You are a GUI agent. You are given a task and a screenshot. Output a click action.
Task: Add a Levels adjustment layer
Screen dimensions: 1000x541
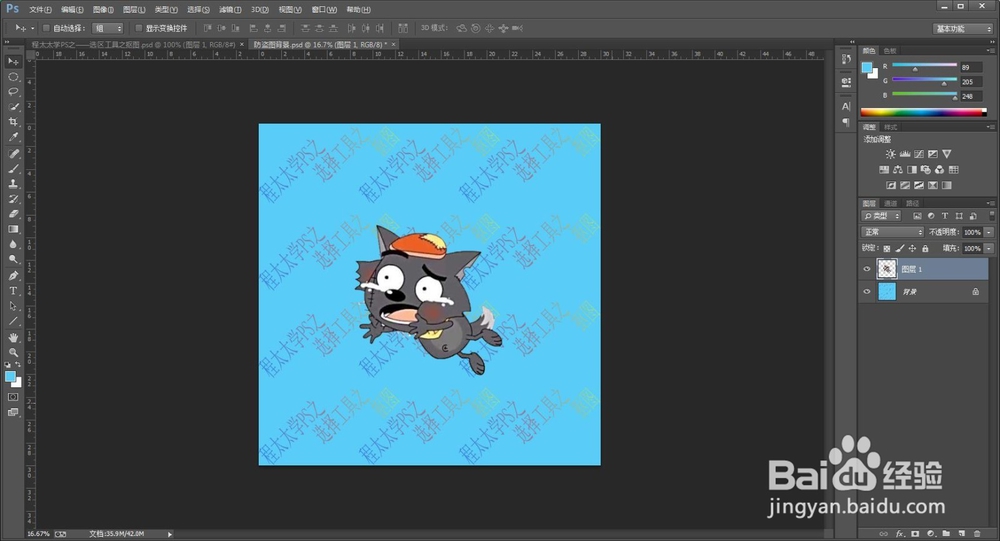click(904, 154)
